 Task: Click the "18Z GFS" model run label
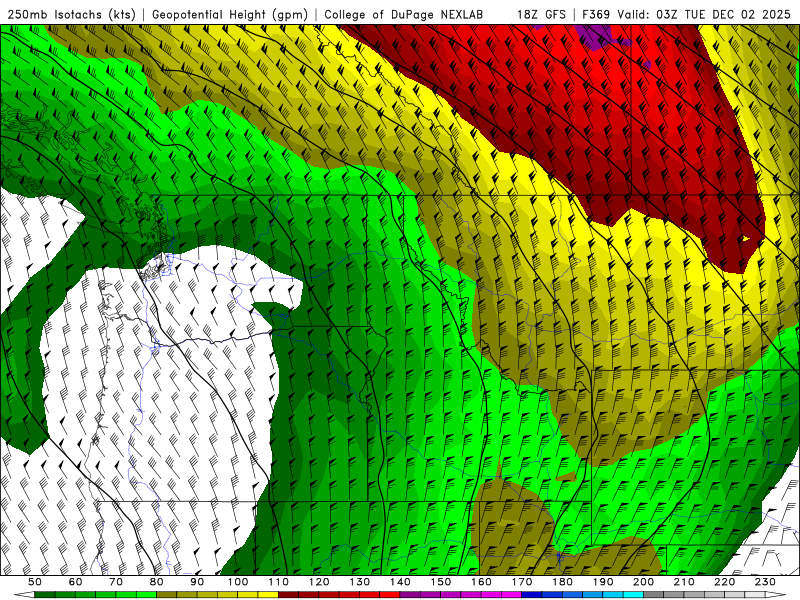tap(541, 14)
